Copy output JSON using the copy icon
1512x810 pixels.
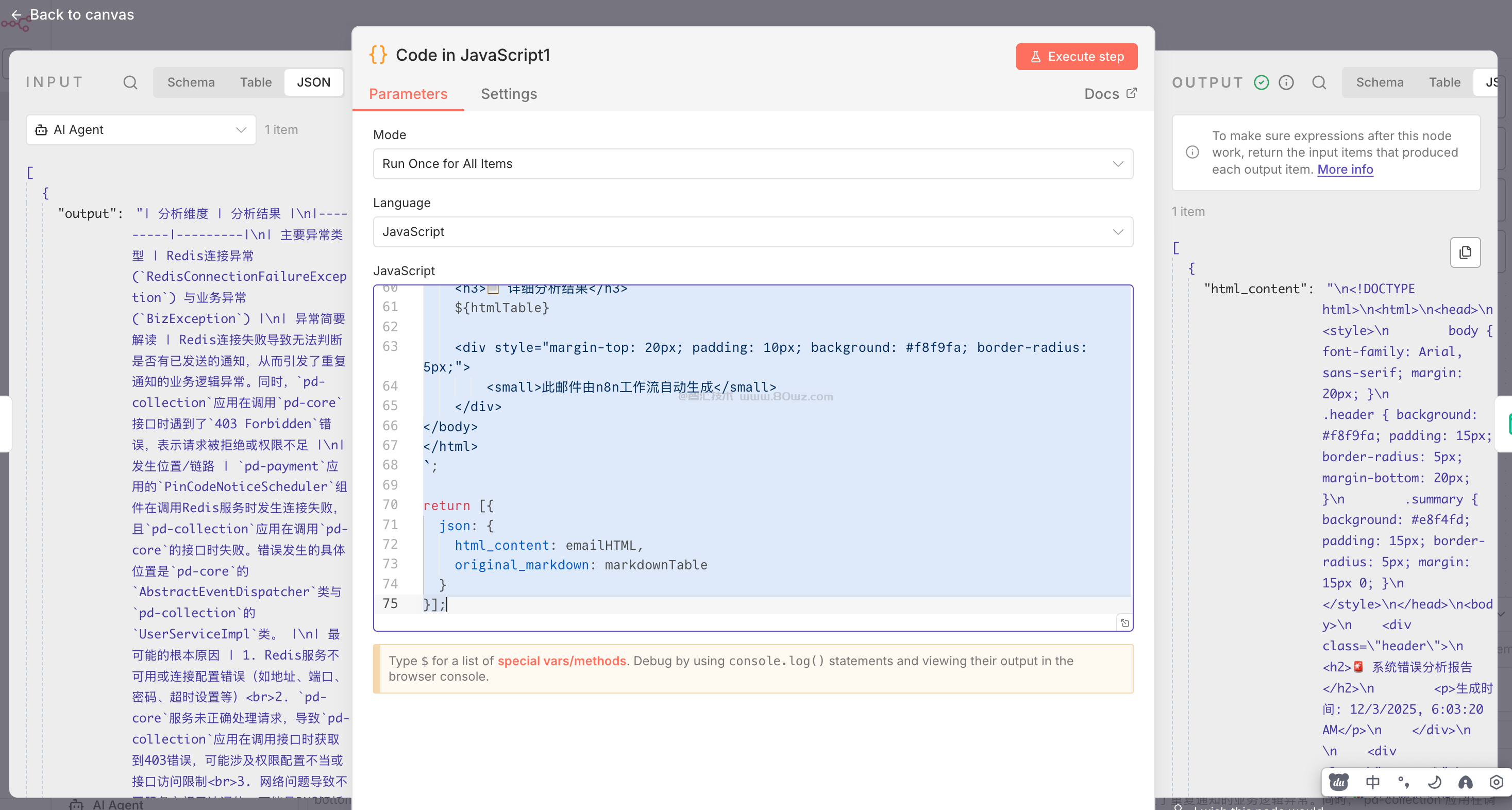click(1465, 252)
